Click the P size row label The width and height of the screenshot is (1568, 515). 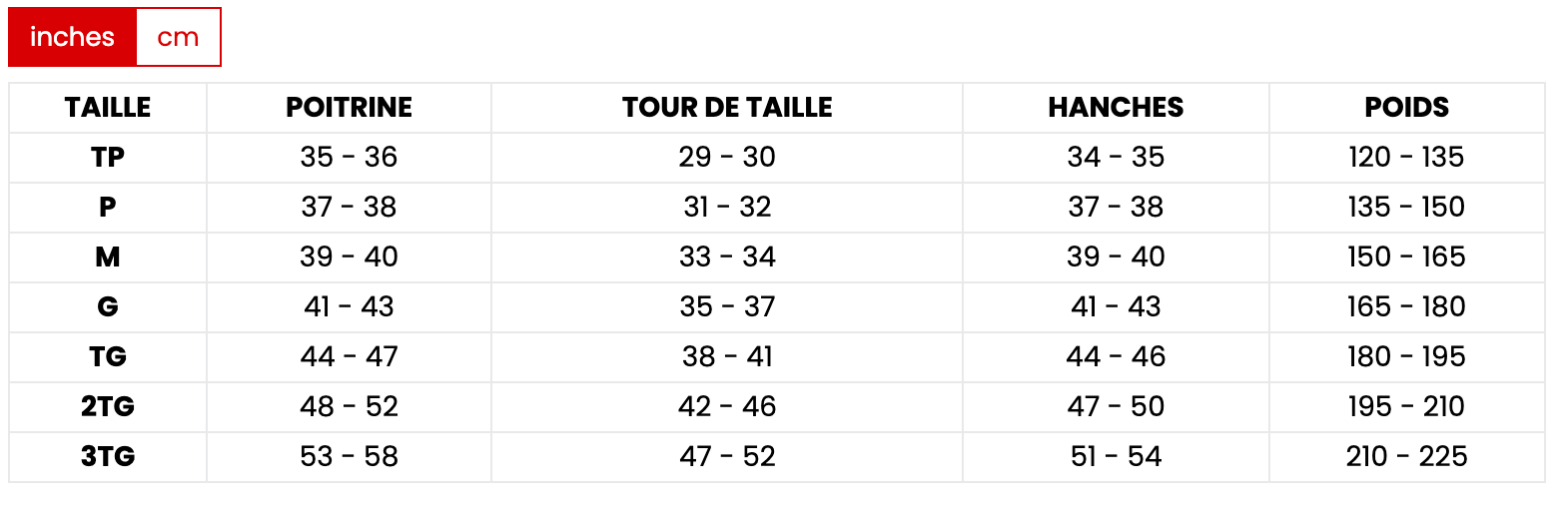pos(108,208)
